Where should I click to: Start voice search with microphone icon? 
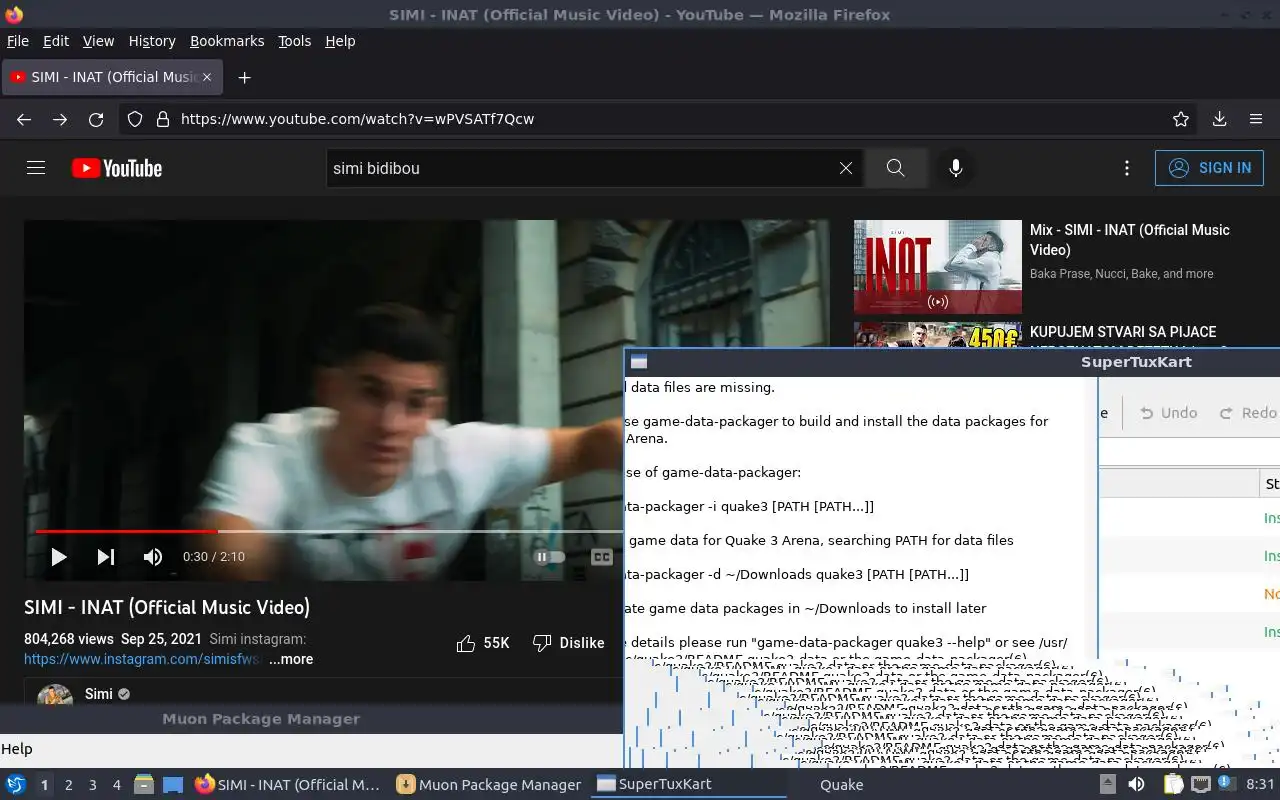(956, 168)
